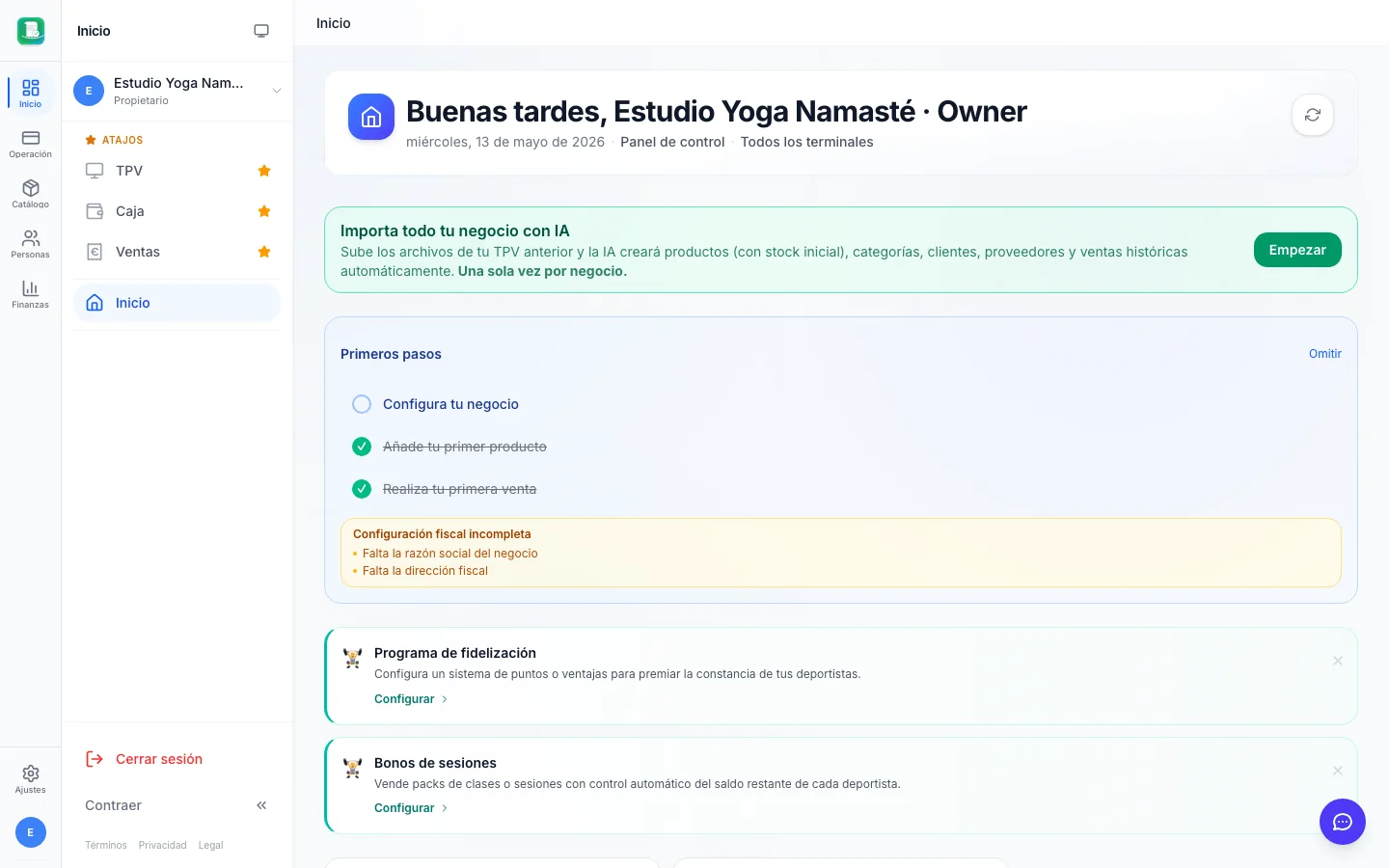Viewport: 1389px width, 868px height.
Task: Click the monitor icon beside Inicio header
Action: click(x=261, y=31)
